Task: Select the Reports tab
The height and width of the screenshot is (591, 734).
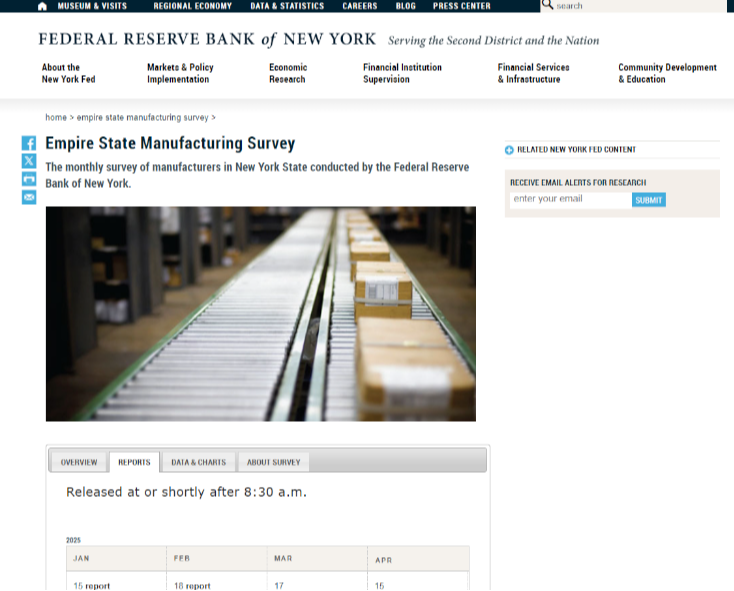Action: click(134, 462)
